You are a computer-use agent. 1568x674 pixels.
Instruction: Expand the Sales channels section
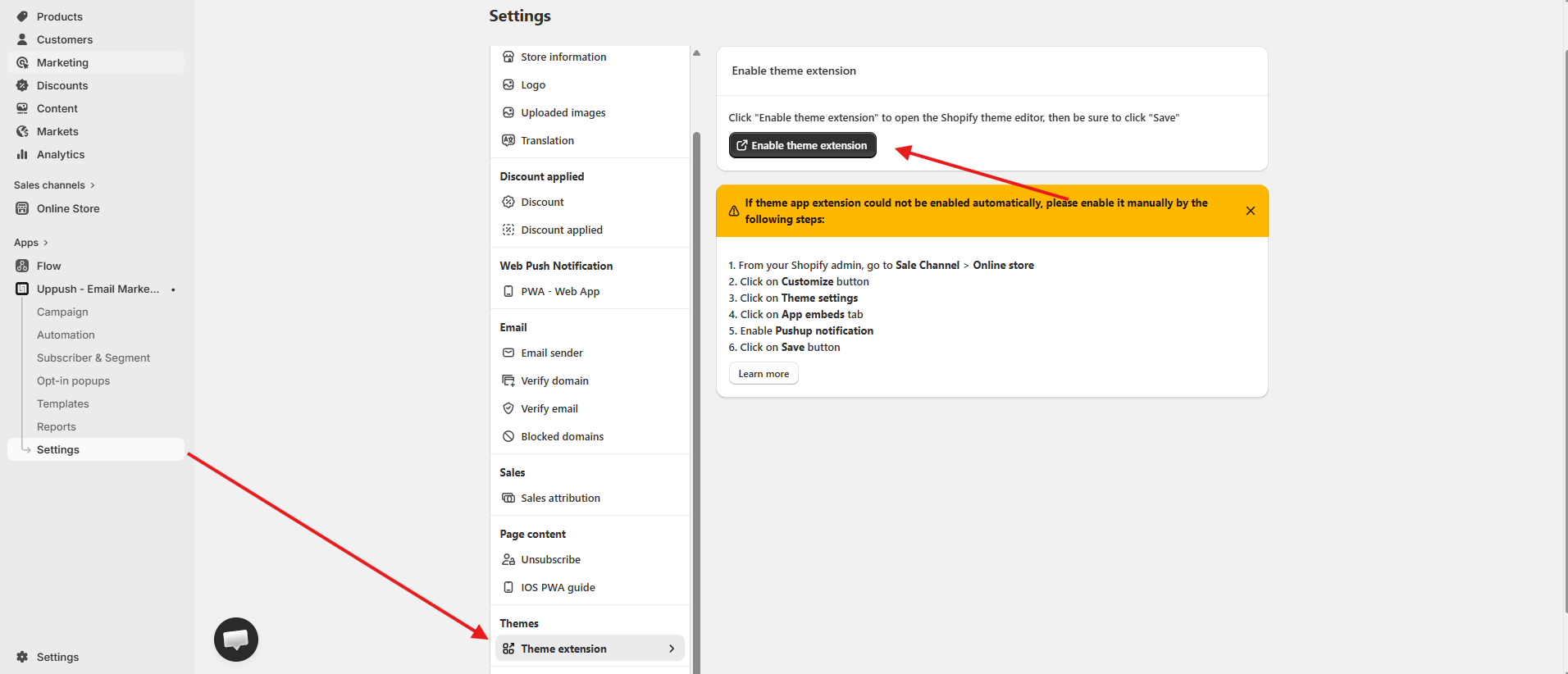(54, 185)
